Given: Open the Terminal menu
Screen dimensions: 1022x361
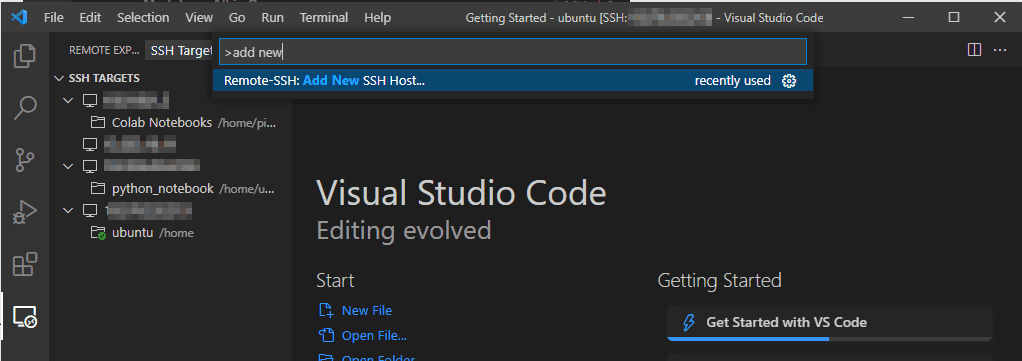Looking at the screenshot, I should point(324,18).
